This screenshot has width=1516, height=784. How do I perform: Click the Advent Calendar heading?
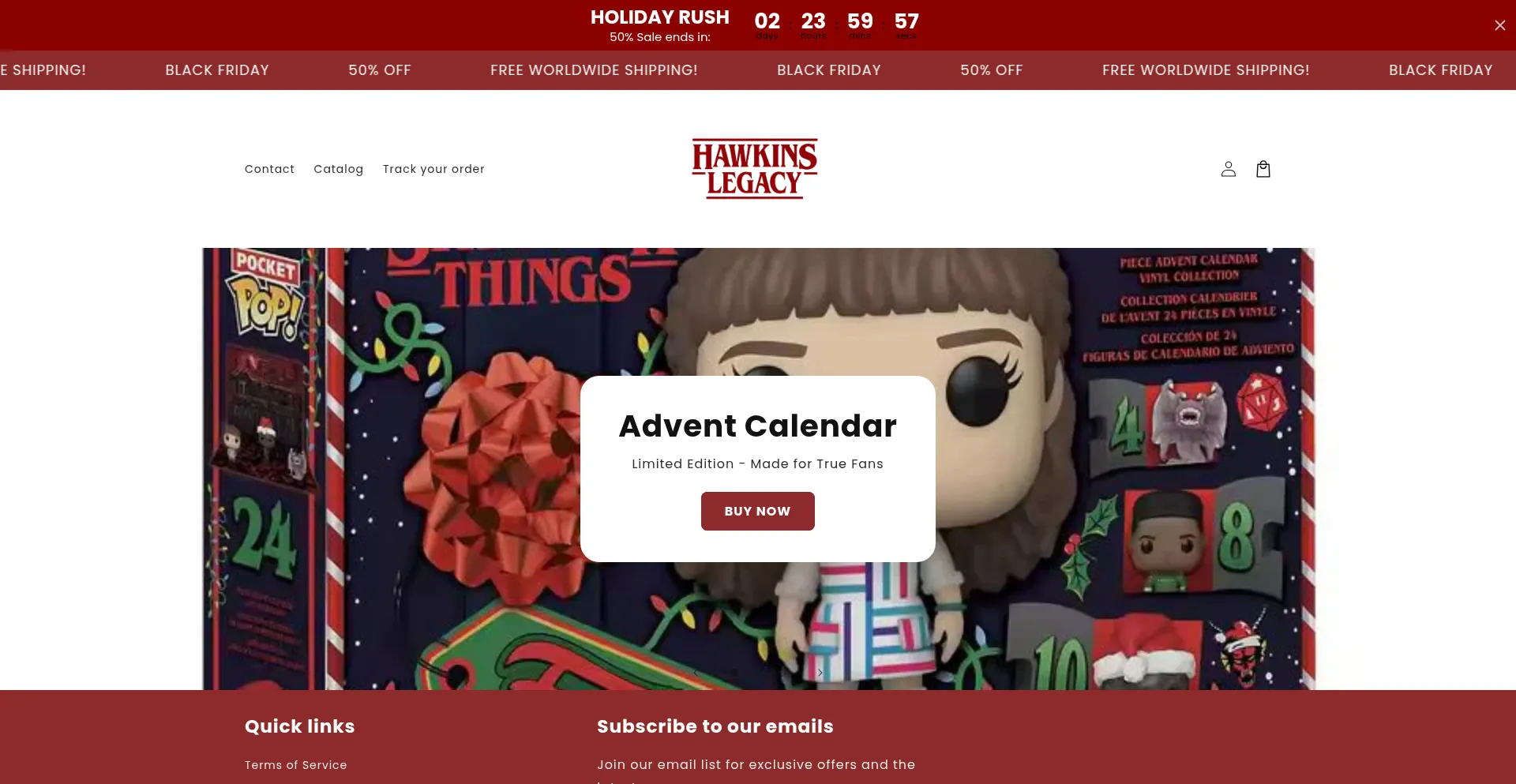(757, 426)
